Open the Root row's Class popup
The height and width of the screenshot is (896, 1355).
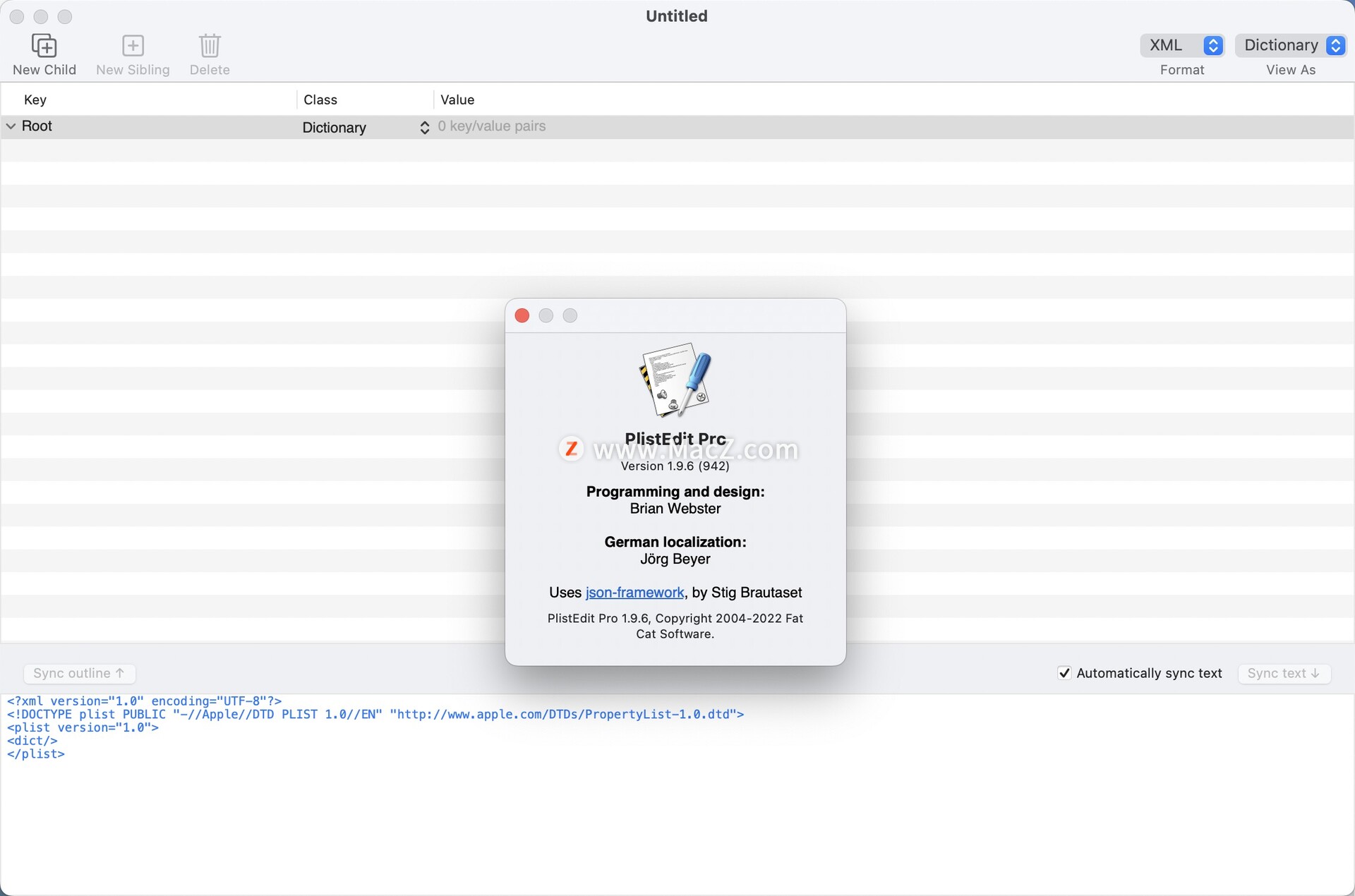coord(424,128)
